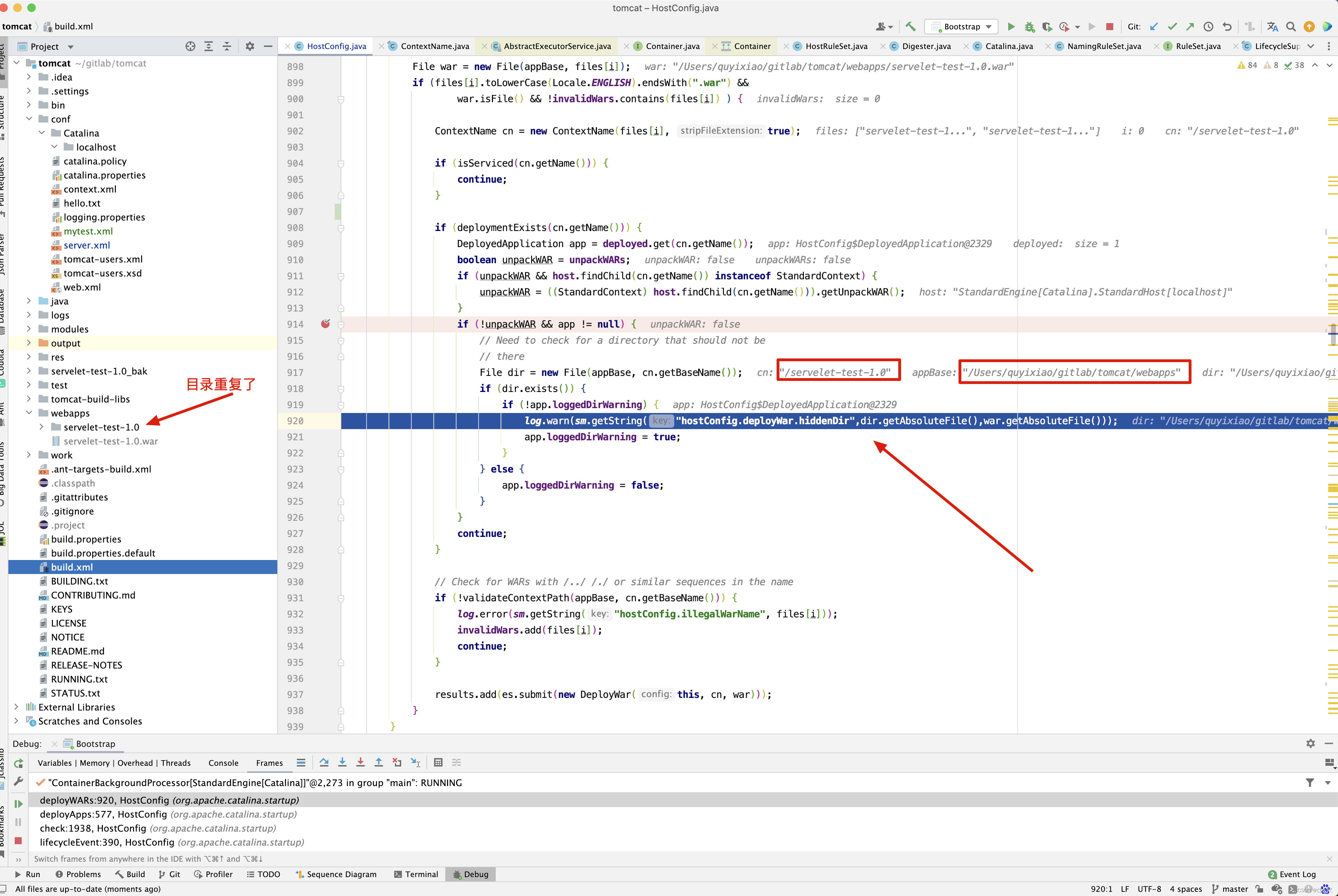Image resolution: width=1338 pixels, height=896 pixels.
Task: Toggle the breakpoint on line 914
Action: click(325, 324)
